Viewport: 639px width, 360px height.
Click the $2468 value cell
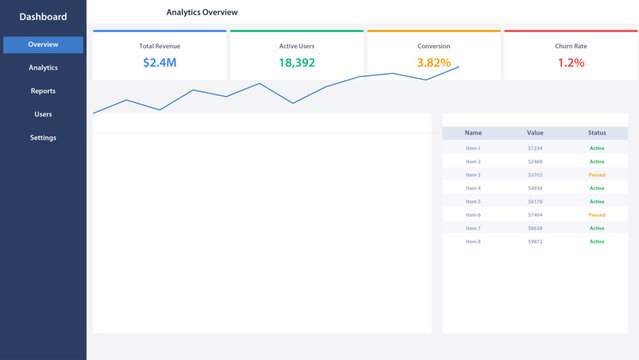[535, 162]
